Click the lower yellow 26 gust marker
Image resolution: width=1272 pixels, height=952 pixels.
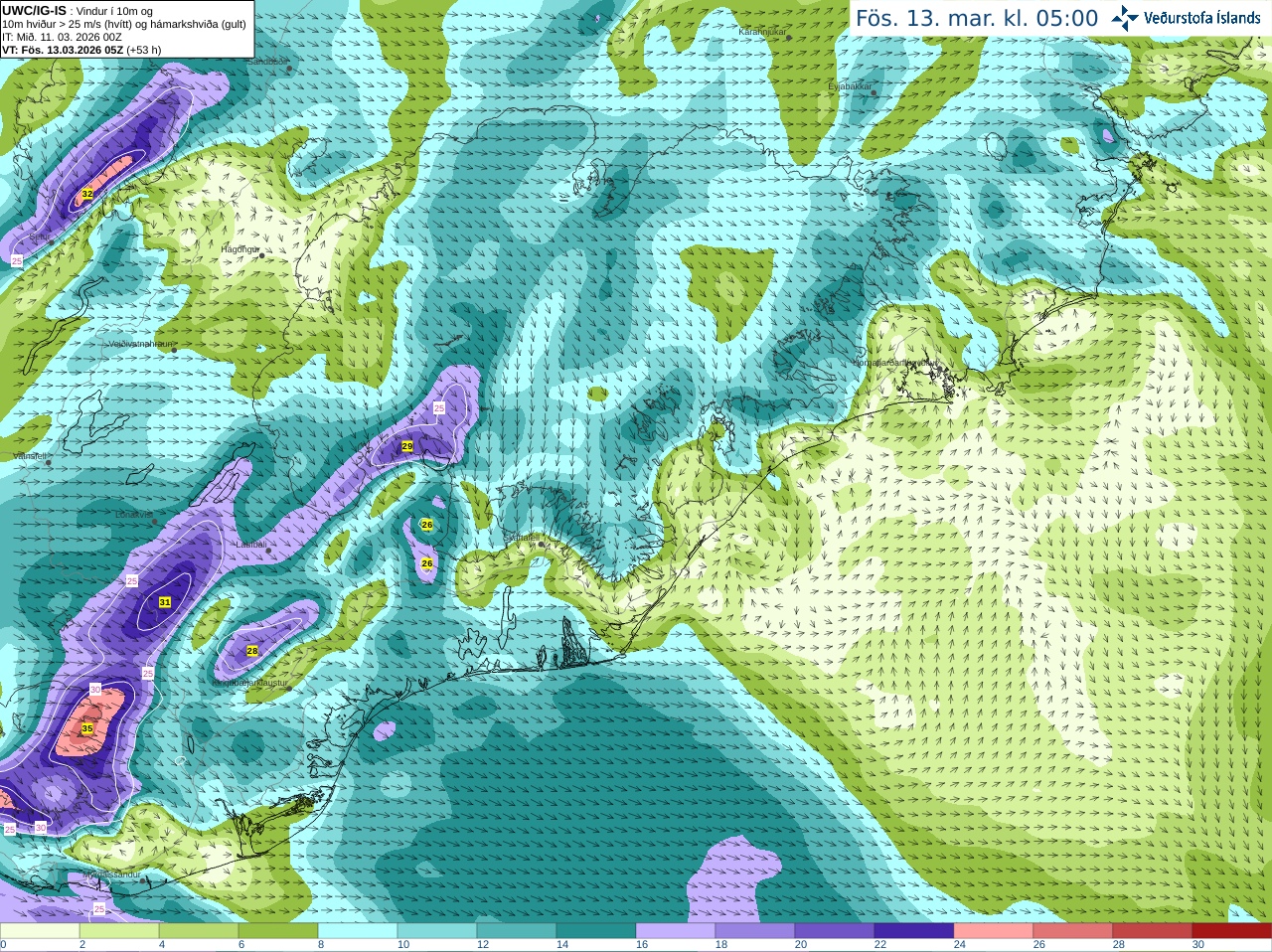click(427, 563)
